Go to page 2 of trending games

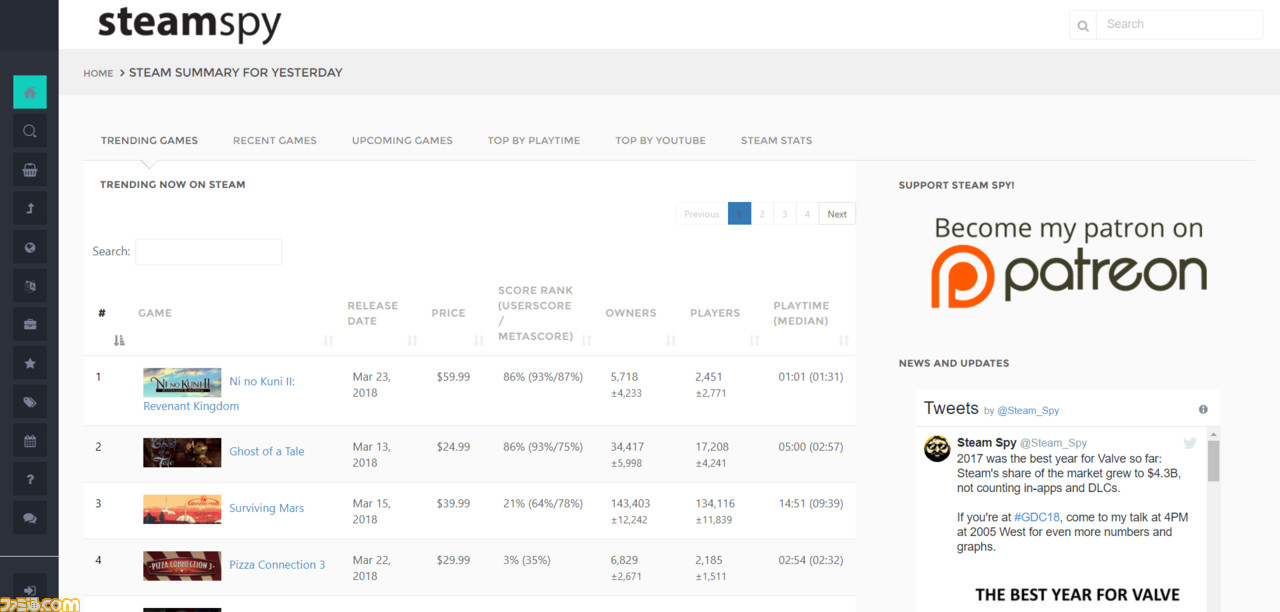point(762,214)
